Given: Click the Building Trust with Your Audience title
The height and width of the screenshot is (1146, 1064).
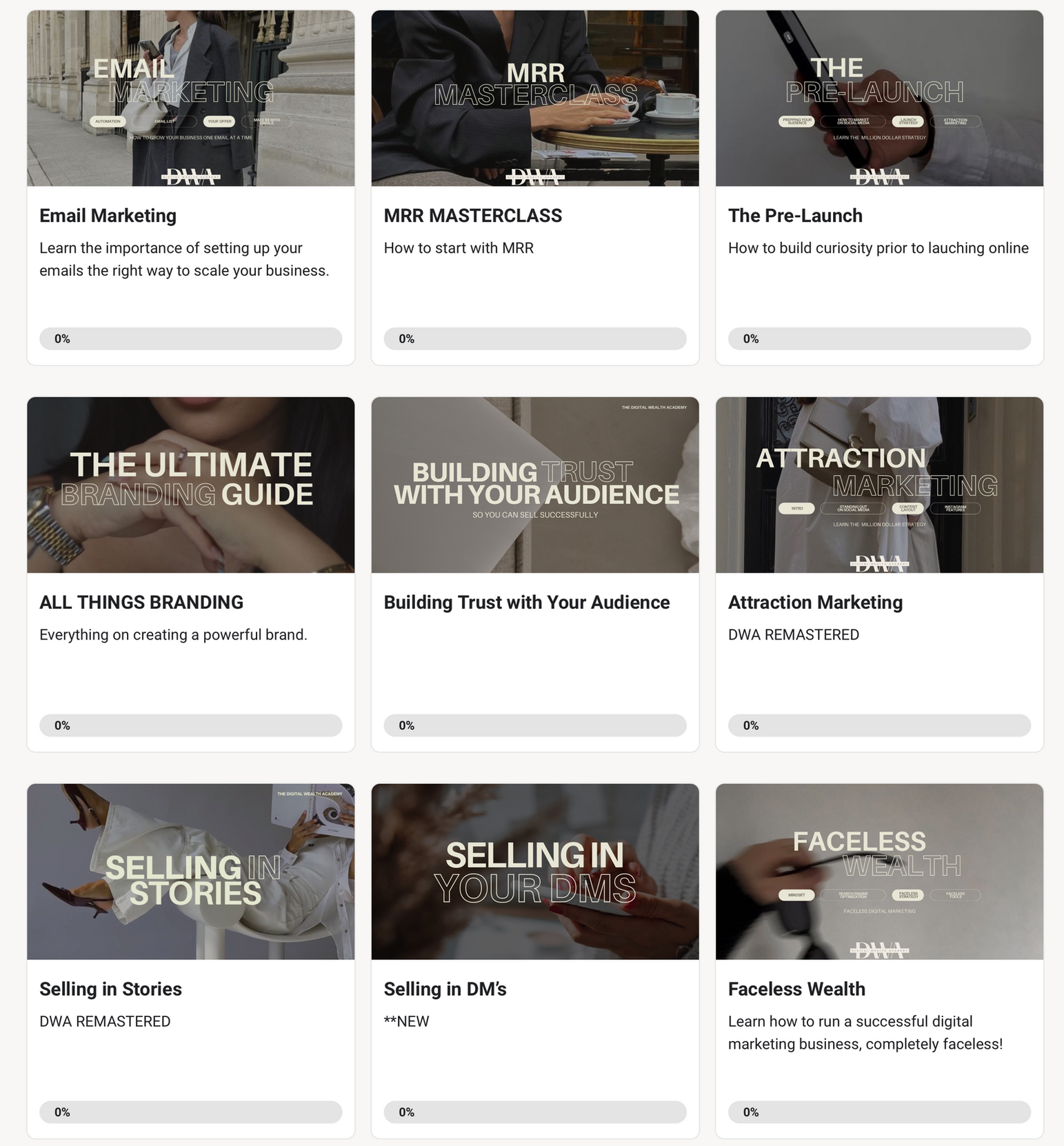Looking at the screenshot, I should (x=527, y=603).
